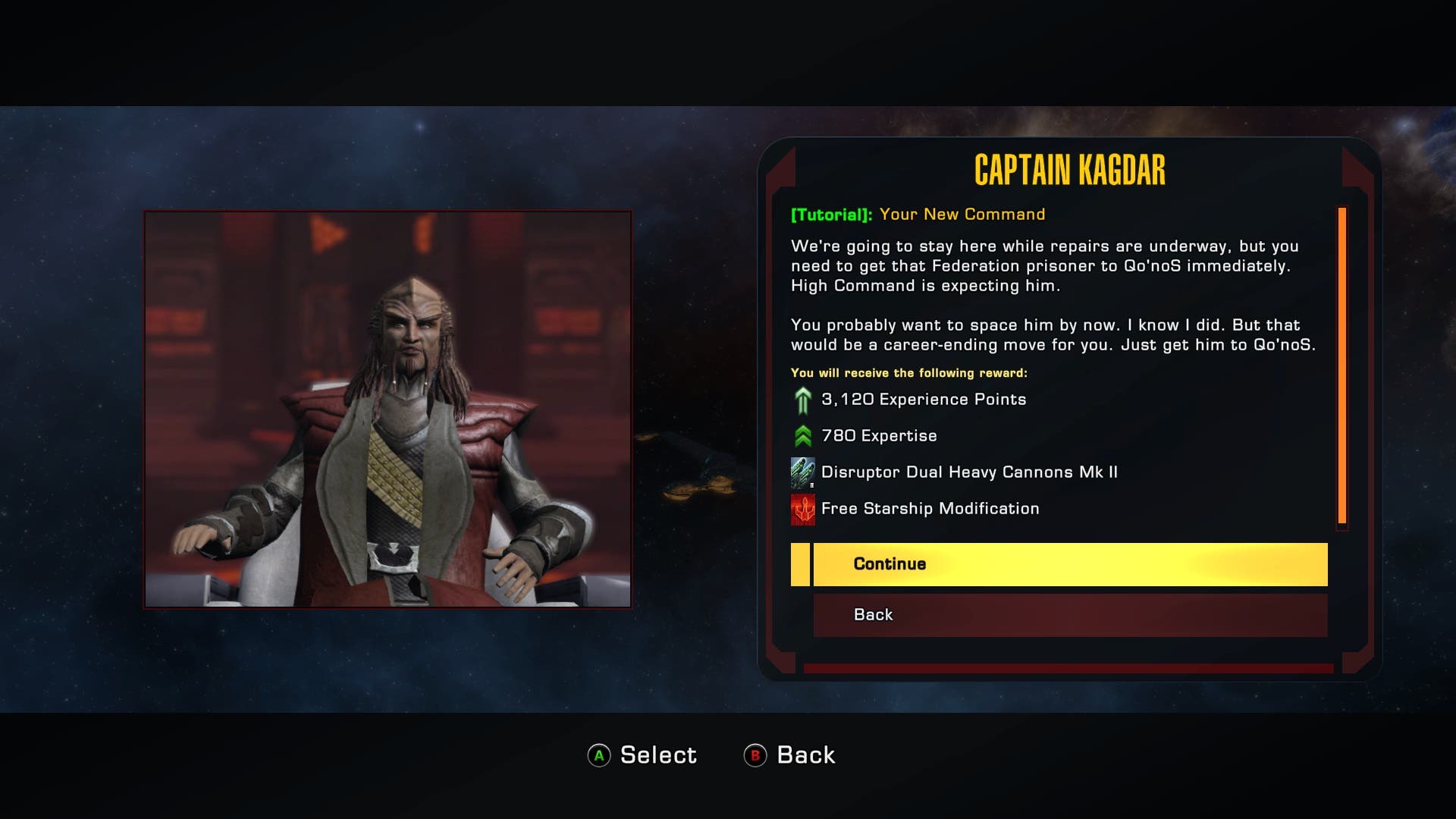The image size is (1456, 819).
Task: Select the Disruptor Dual Heavy Cannons icon
Action: coord(802,472)
